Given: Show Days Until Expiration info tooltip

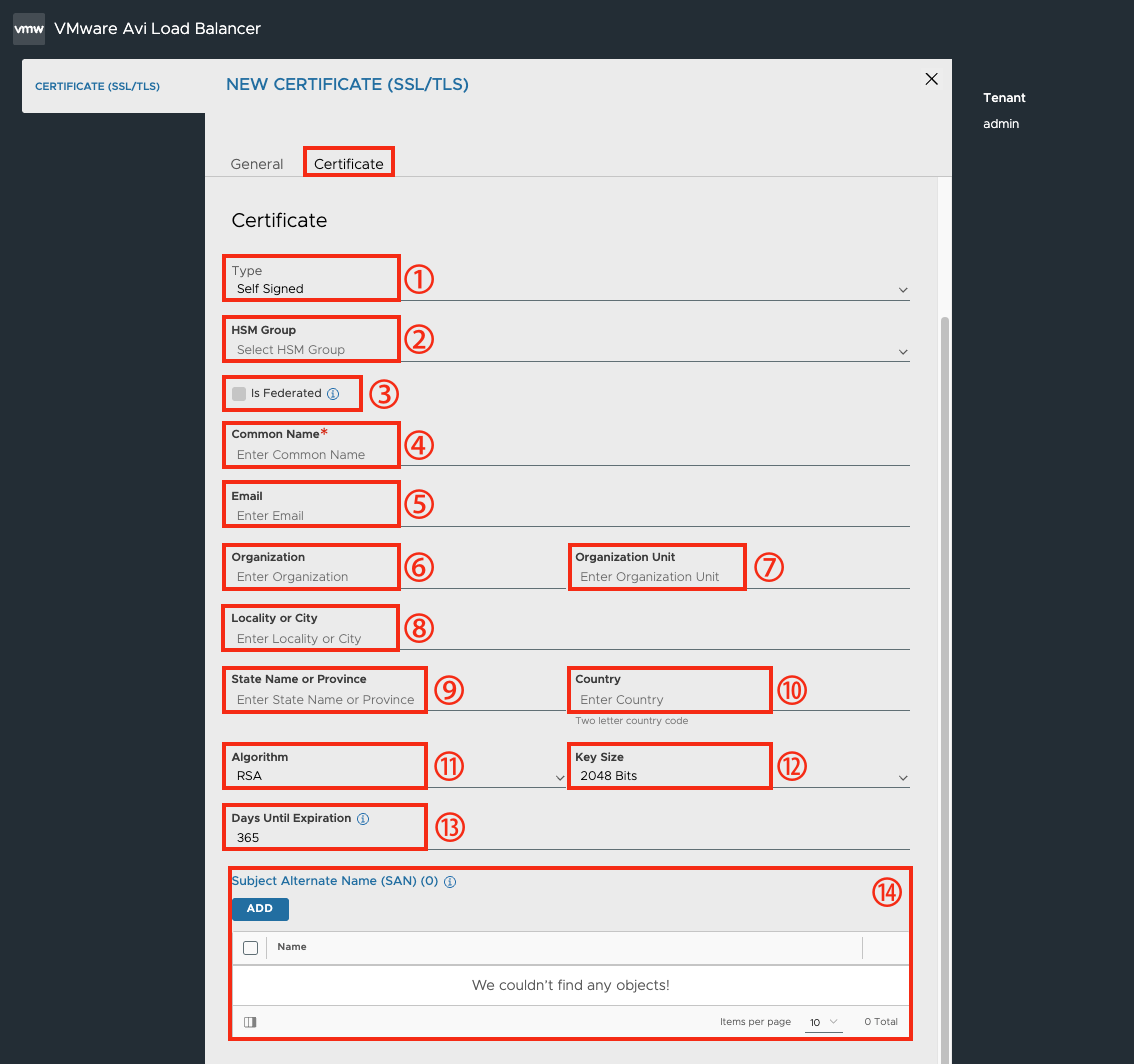Looking at the screenshot, I should pyautogui.click(x=363, y=819).
